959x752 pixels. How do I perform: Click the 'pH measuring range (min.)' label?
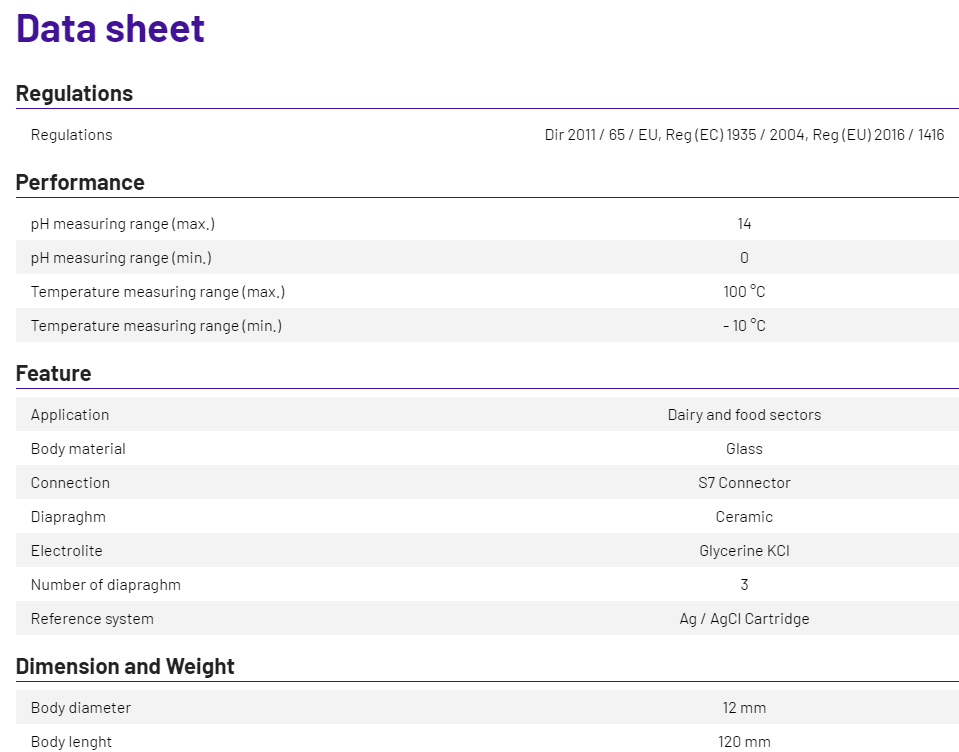(121, 258)
